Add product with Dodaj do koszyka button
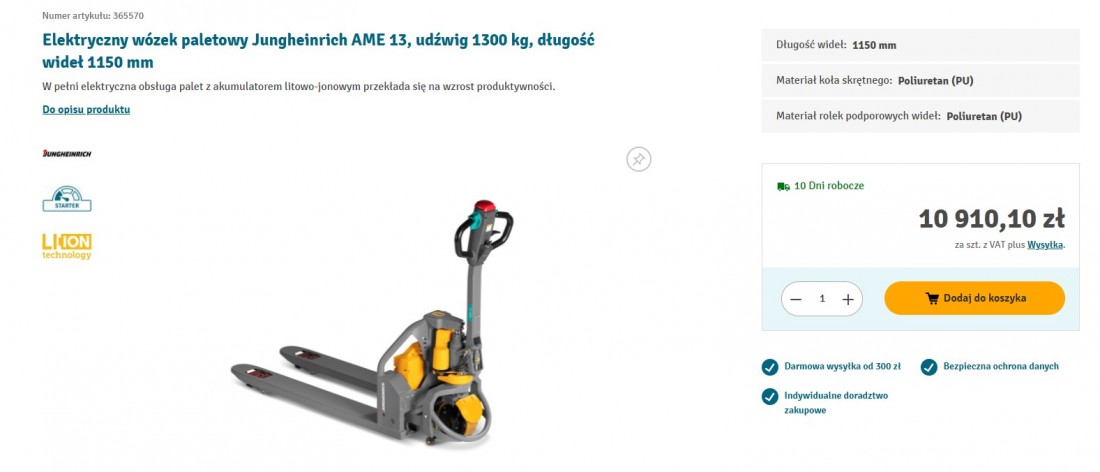The width and height of the screenshot is (1100, 472). pos(974,298)
